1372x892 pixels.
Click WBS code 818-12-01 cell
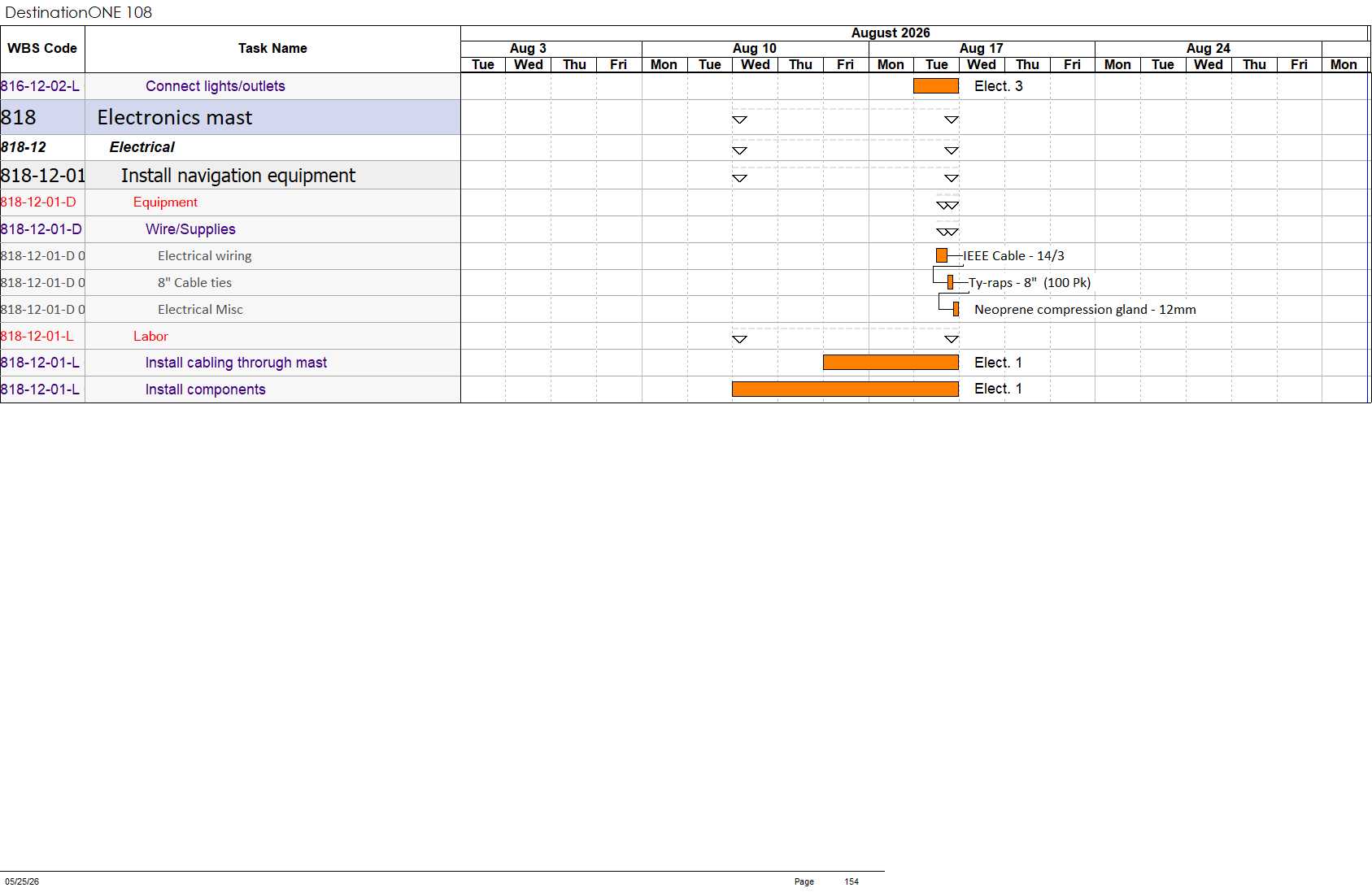pyautogui.click(x=42, y=176)
